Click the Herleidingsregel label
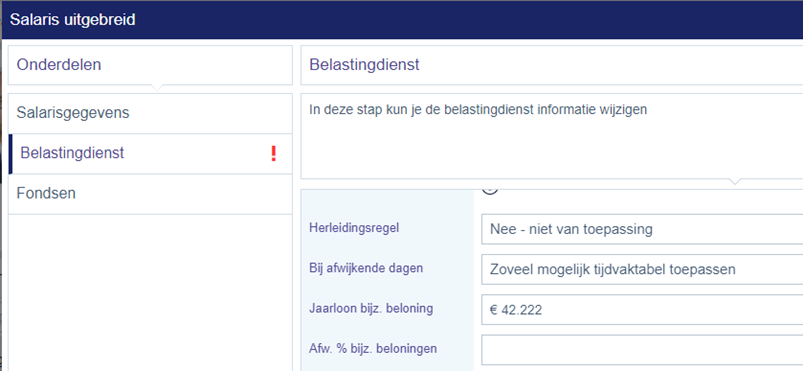Screen dimensions: 803x371 point(354,228)
